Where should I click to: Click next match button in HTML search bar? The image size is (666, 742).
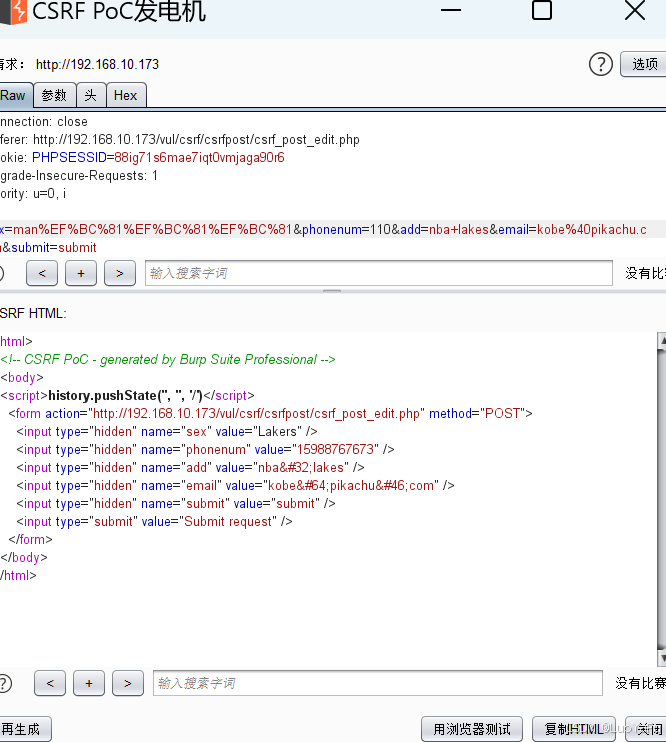(128, 683)
